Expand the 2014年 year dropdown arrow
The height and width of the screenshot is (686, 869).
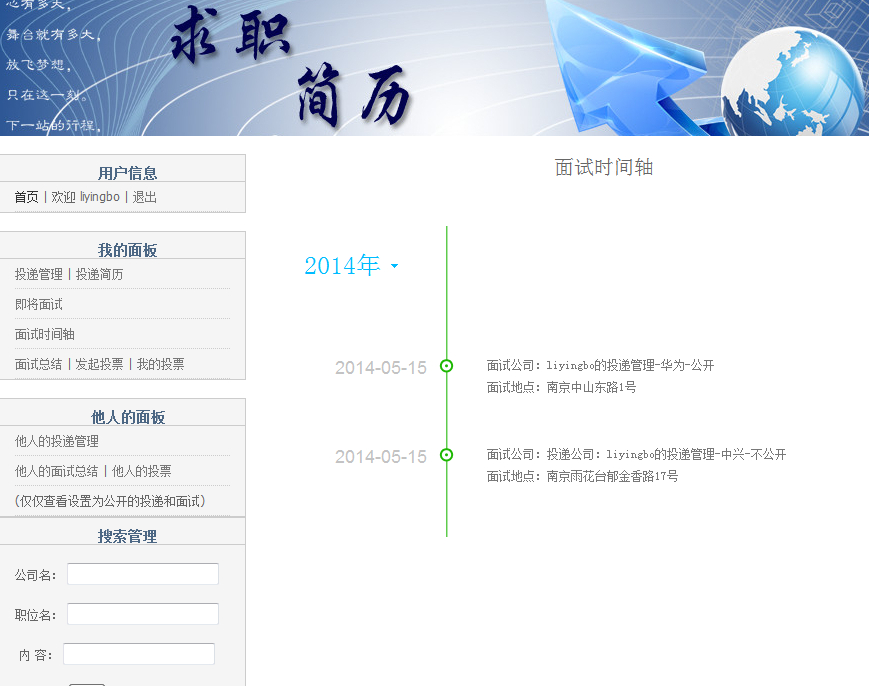pyautogui.click(x=394, y=267)
